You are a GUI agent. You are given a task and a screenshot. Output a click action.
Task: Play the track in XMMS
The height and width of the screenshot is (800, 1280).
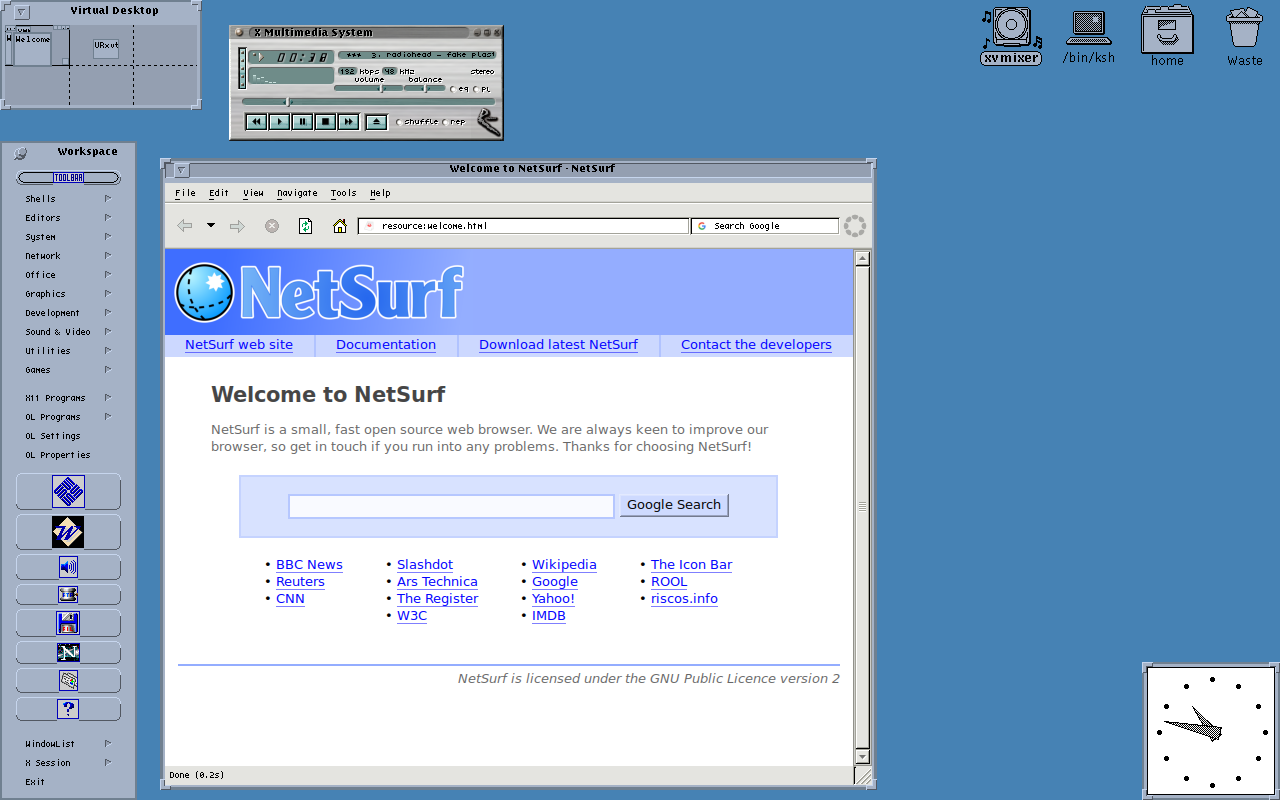(x=279, y=122)
